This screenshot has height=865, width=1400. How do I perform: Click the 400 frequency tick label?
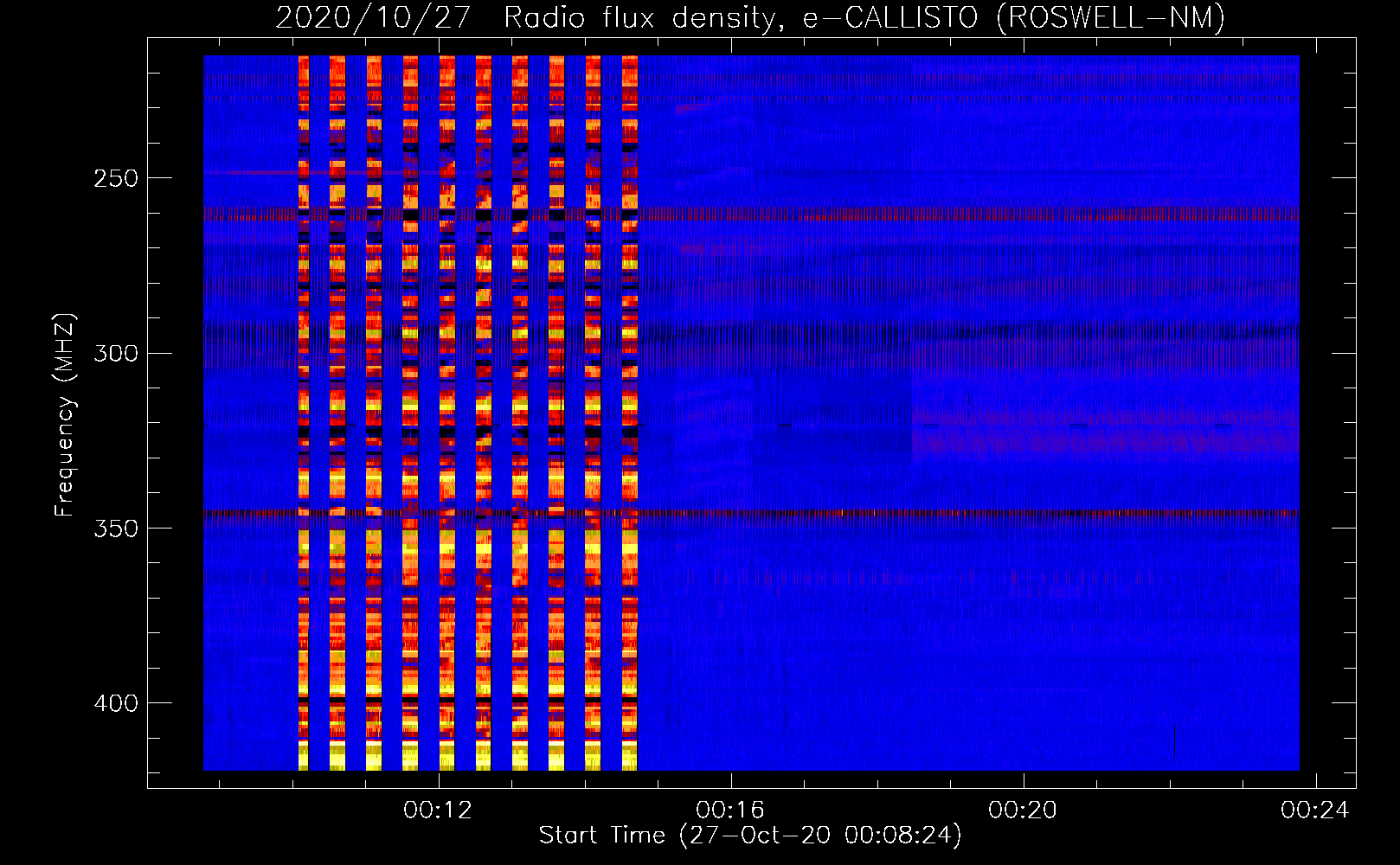coord(116,703)
